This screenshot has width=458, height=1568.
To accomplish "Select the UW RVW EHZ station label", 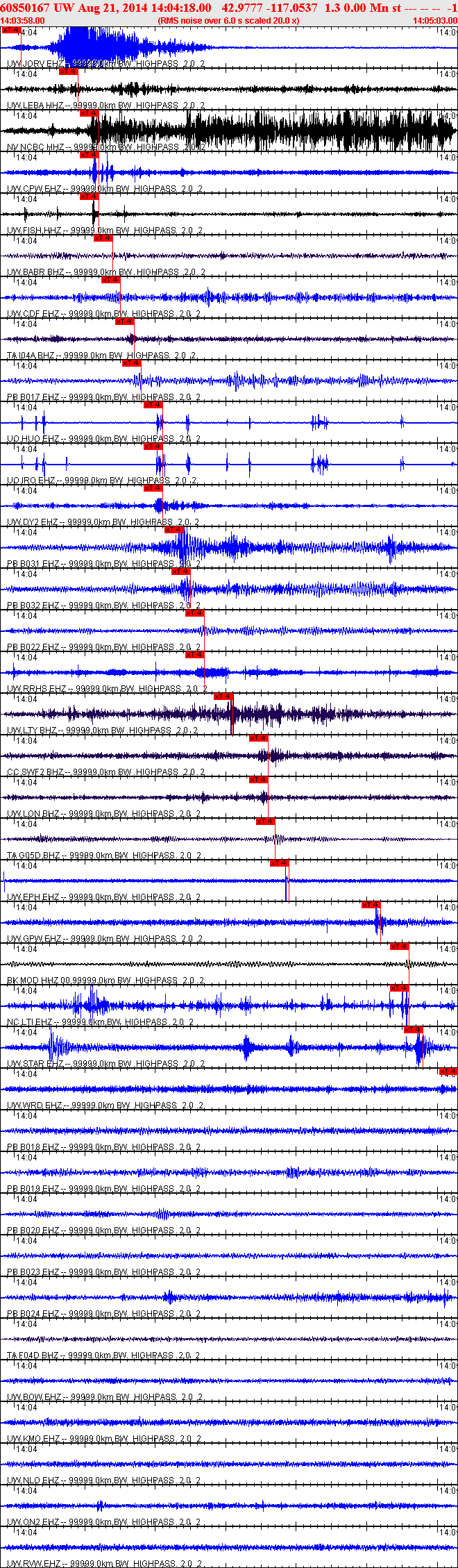I will coord(35,1564).
